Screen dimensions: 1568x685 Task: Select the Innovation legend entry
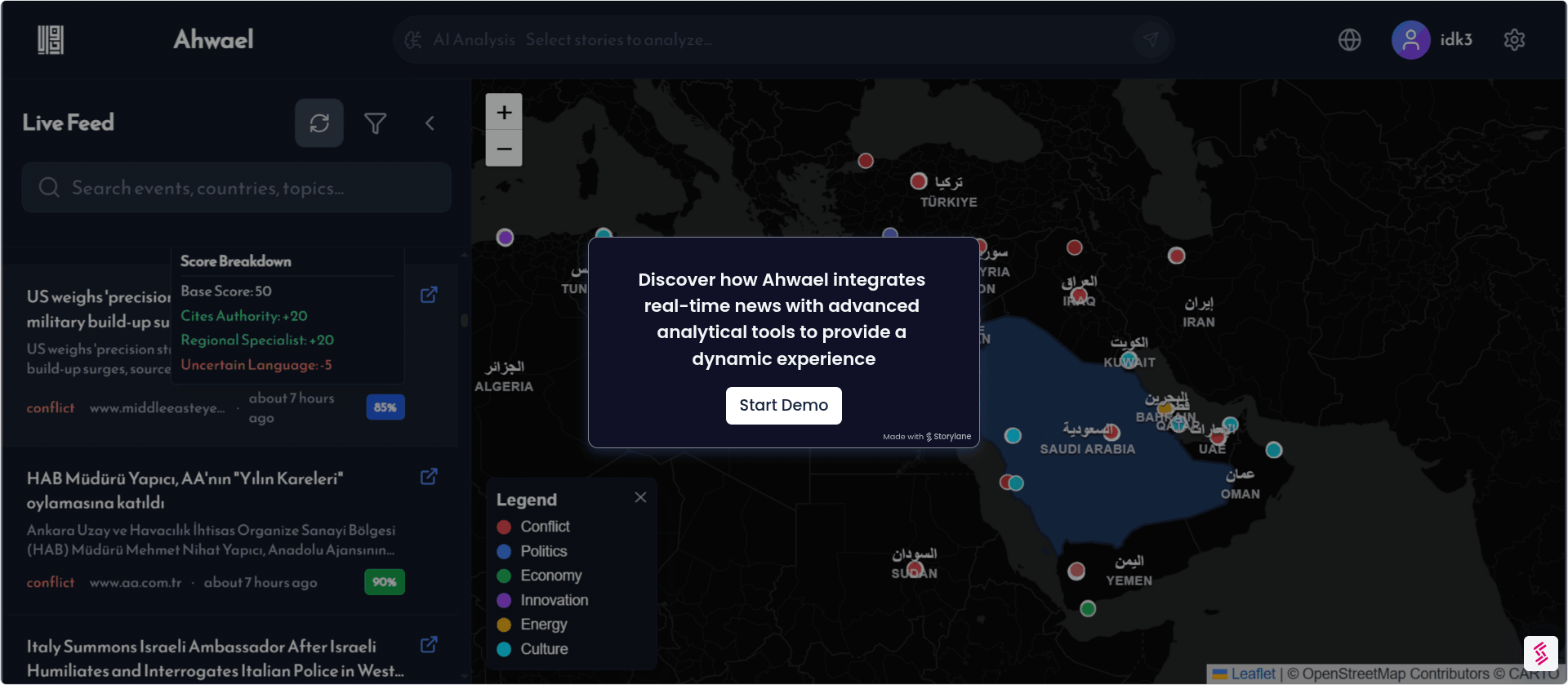543,600
